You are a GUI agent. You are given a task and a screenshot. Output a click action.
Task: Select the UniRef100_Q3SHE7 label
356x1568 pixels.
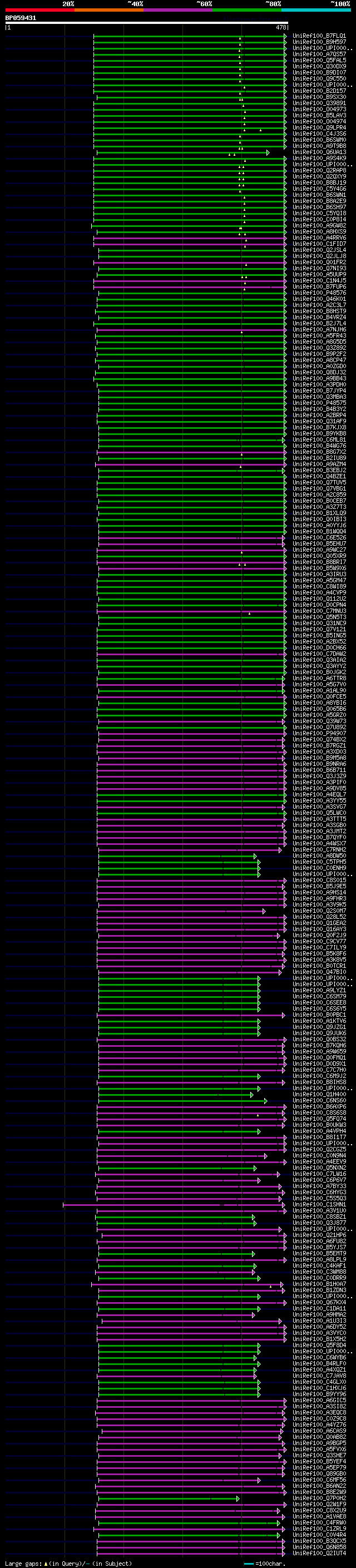pyautogui.click(x=319, y=1456)
